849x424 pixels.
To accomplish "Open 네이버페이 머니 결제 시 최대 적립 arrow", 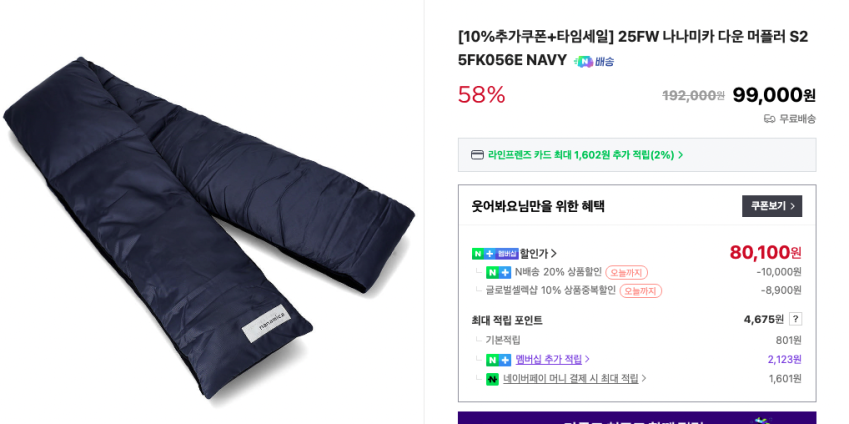I will (x=644, y=379).
